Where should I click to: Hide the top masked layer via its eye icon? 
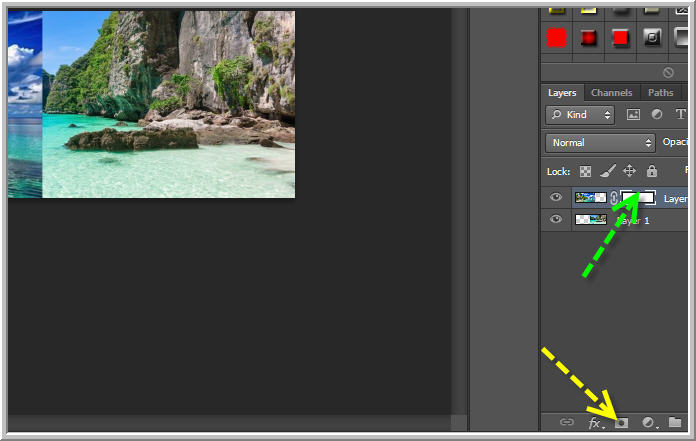[x=556, y=198]
